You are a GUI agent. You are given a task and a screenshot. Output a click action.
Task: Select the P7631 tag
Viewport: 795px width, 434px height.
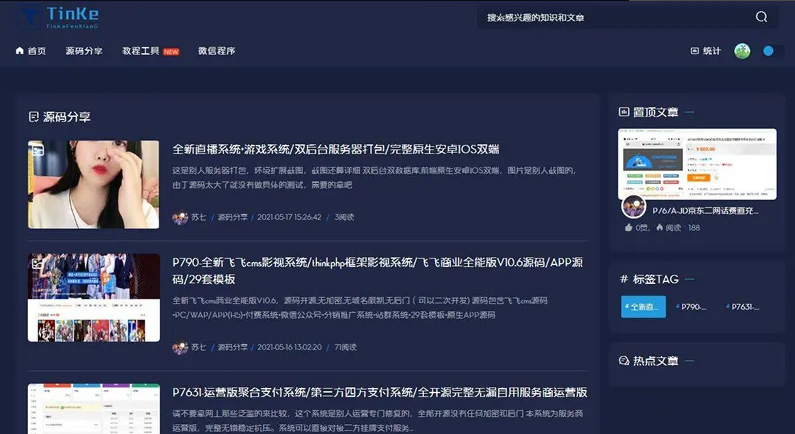[744, 307]
